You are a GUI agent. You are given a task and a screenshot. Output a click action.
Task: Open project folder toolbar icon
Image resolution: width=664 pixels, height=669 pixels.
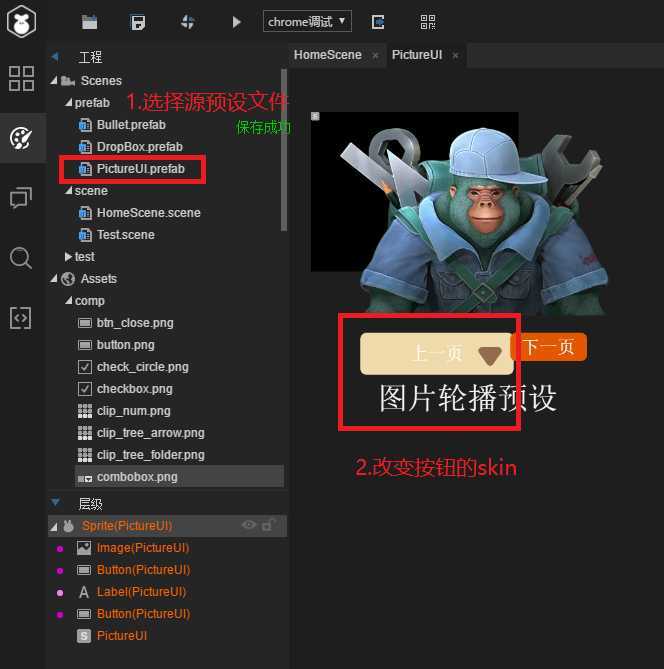tap(89, 22)
